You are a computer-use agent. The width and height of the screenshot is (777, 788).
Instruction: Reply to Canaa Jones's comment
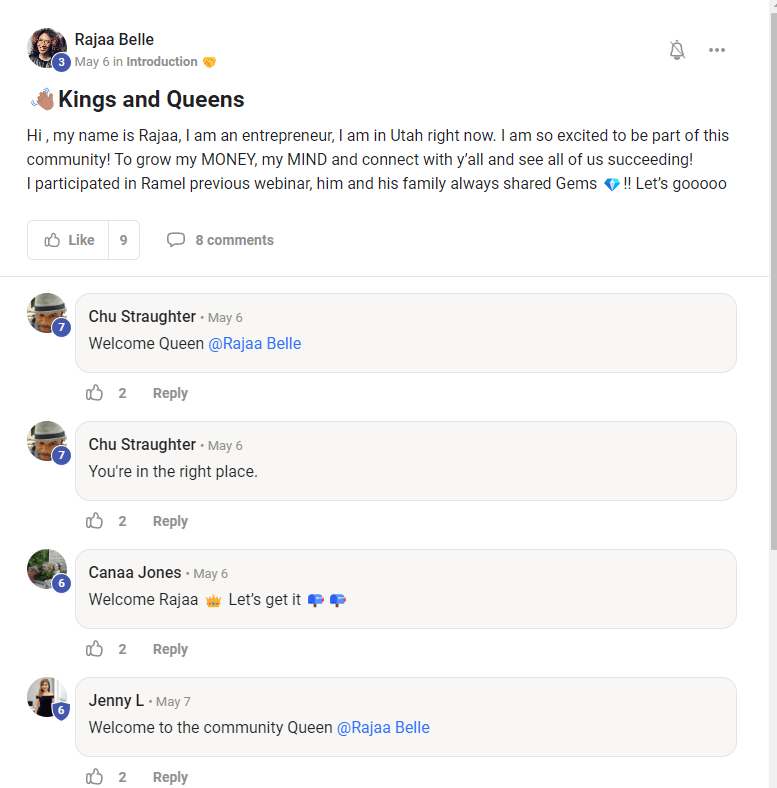tap(170, 649)
